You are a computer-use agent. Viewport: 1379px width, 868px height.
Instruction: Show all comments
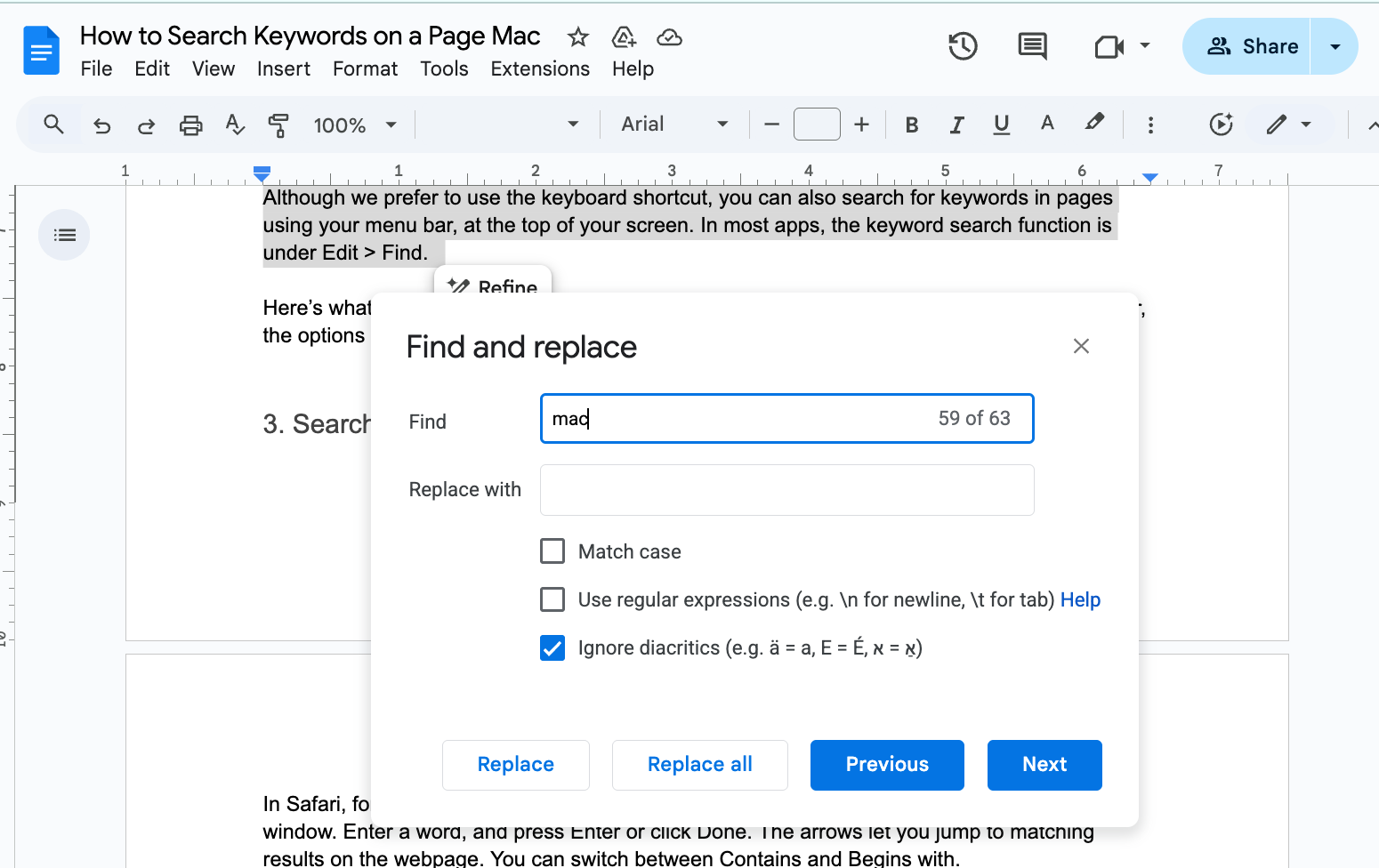pos(1032,46)
